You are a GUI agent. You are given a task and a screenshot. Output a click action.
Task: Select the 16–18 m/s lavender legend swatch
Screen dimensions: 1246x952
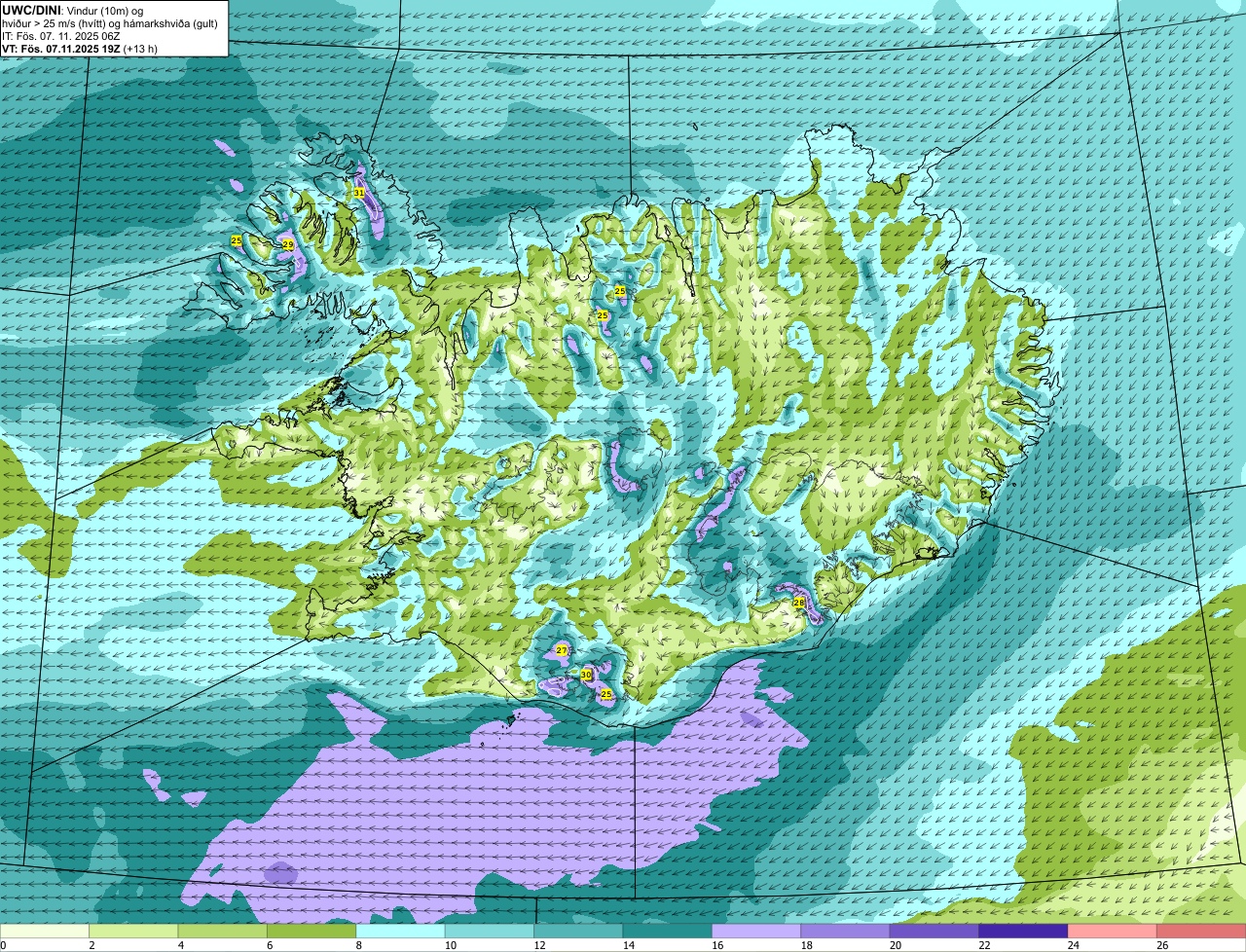[x=756, y=932]
